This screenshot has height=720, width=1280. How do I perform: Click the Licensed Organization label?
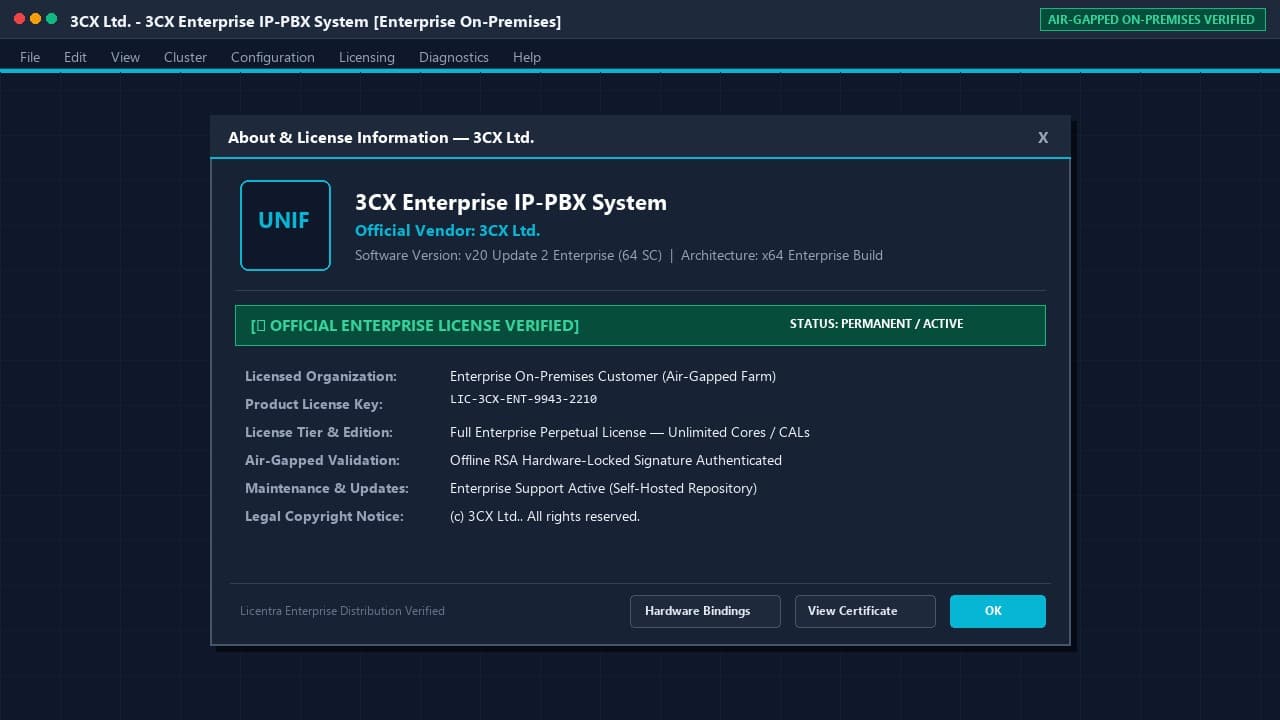(x=321, y=376)
